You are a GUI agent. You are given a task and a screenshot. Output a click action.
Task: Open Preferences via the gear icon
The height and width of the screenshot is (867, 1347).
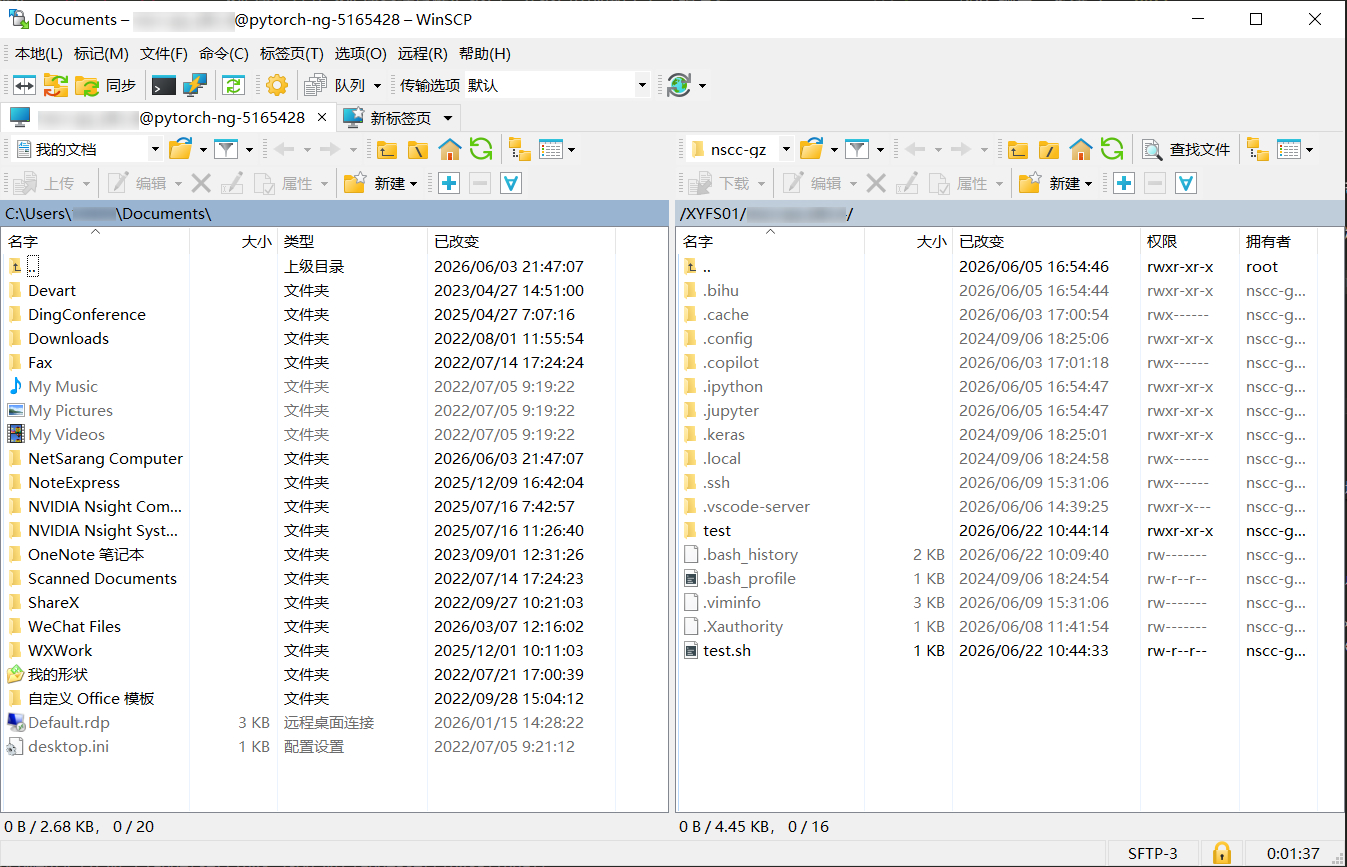click(277, 86)
